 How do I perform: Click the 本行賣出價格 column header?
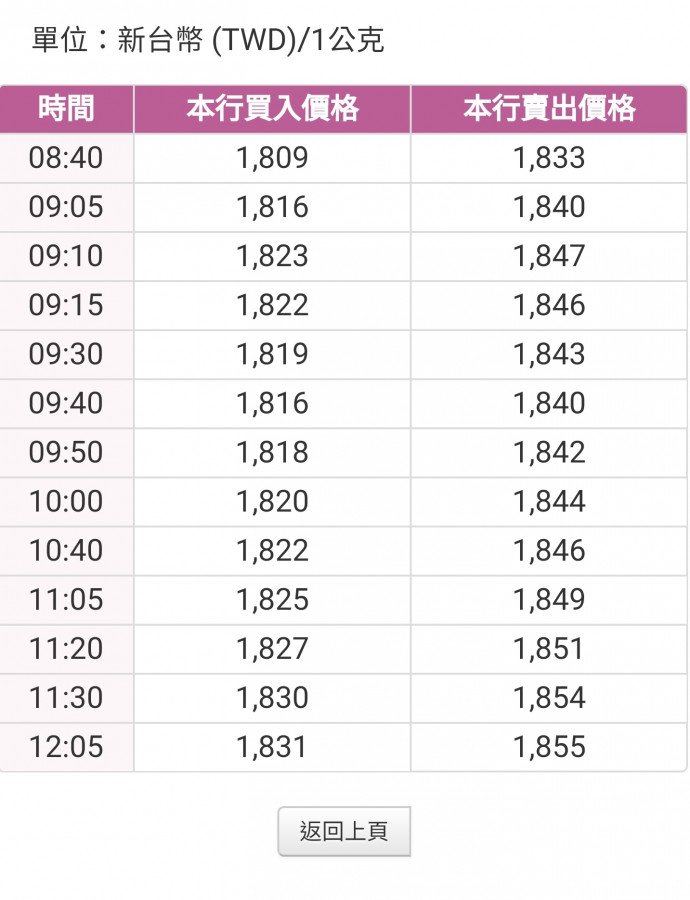(549, 109)
